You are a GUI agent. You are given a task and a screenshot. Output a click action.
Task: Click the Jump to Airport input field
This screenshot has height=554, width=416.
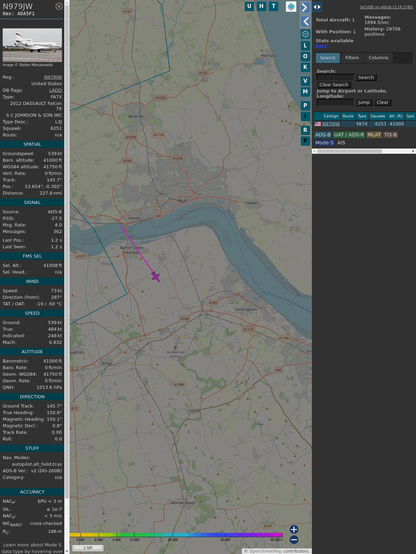[x=335, y=102]
